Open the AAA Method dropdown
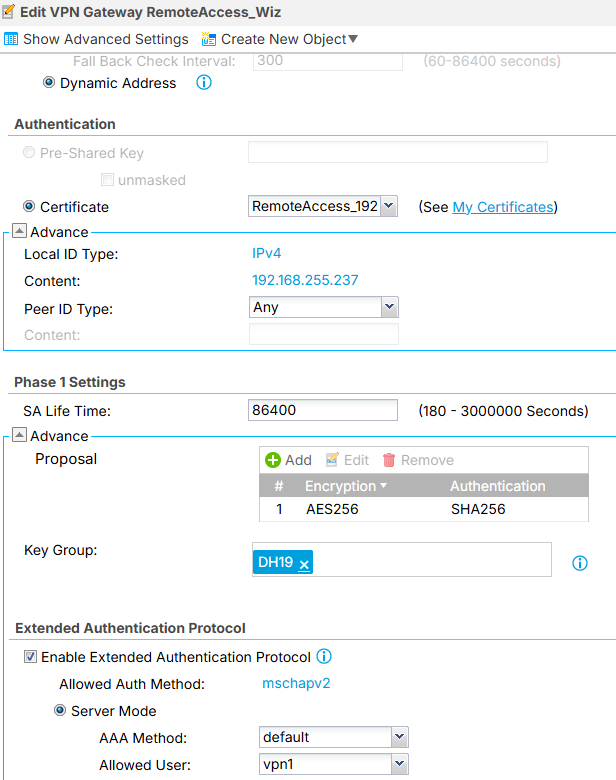 pos(399,737)
